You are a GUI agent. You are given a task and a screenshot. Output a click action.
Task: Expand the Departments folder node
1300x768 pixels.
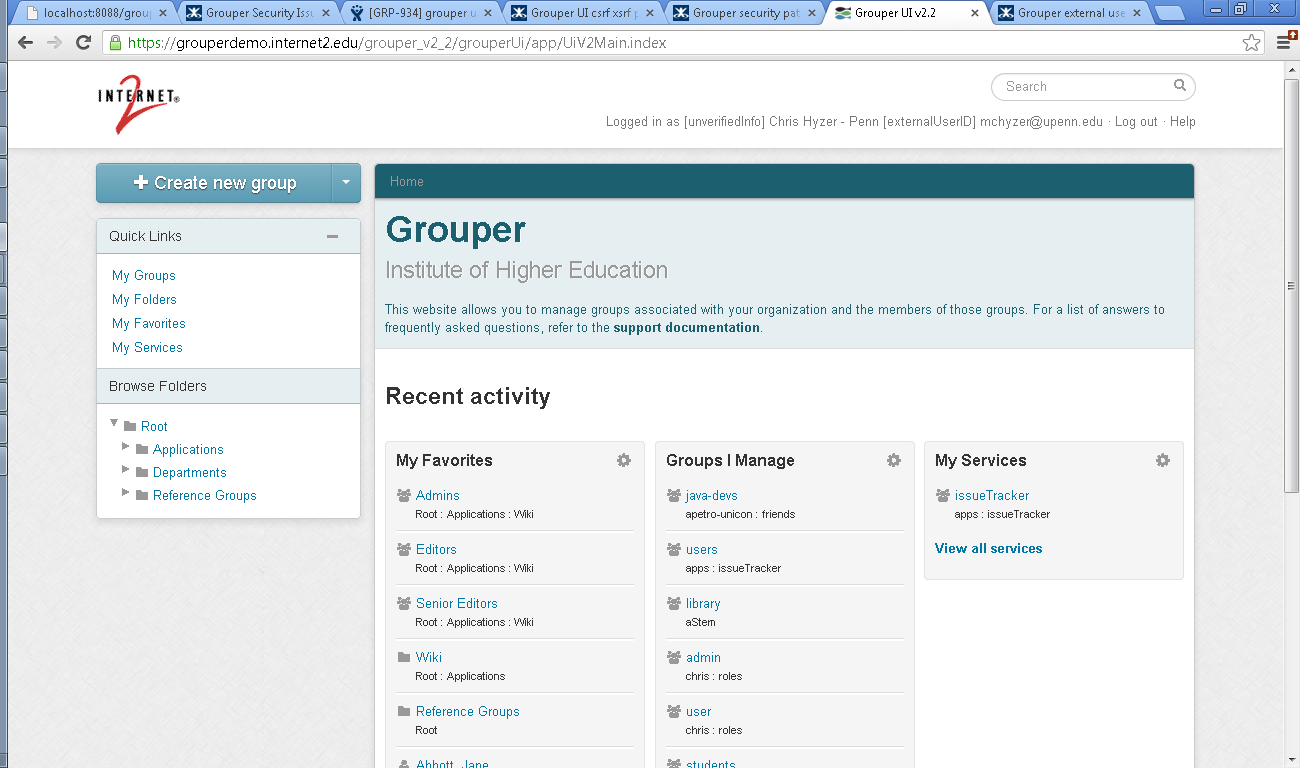126,470
